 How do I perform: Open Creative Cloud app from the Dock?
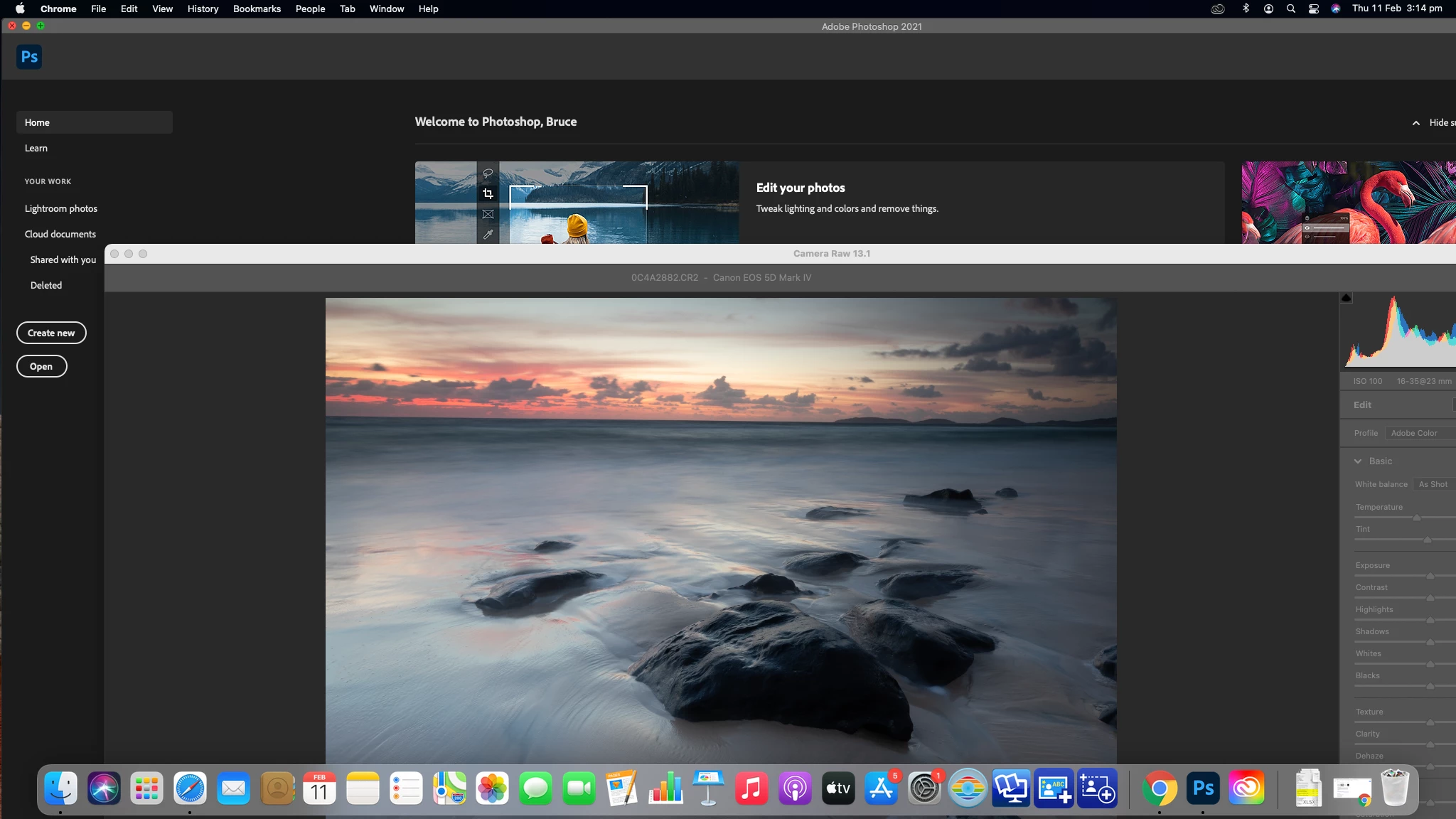[x=1246, y=788]
